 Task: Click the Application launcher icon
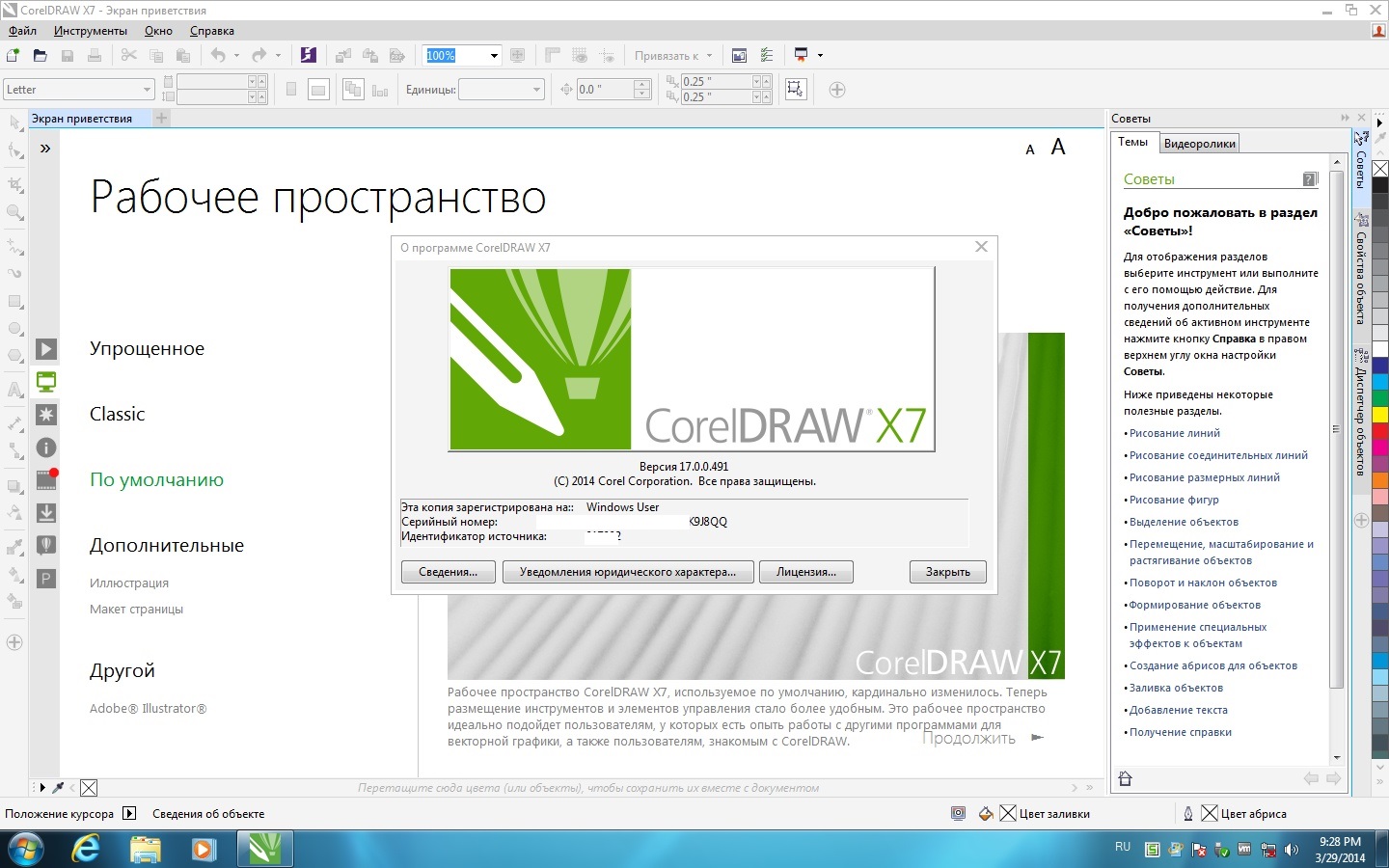pyautogui.click(x=802, y=55)
